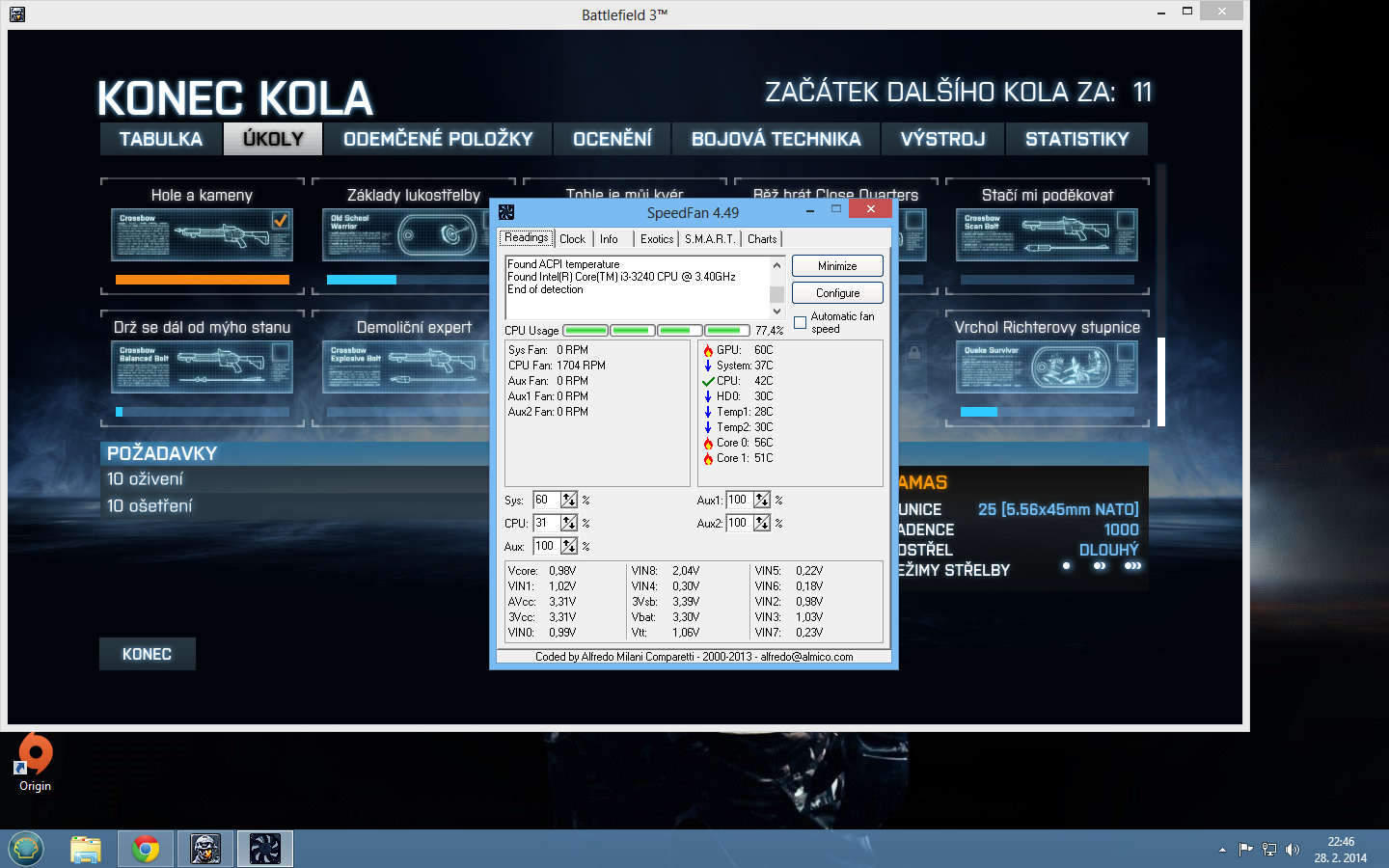Click the Core 1 flame icon
1389x868 pixels.
708,458
